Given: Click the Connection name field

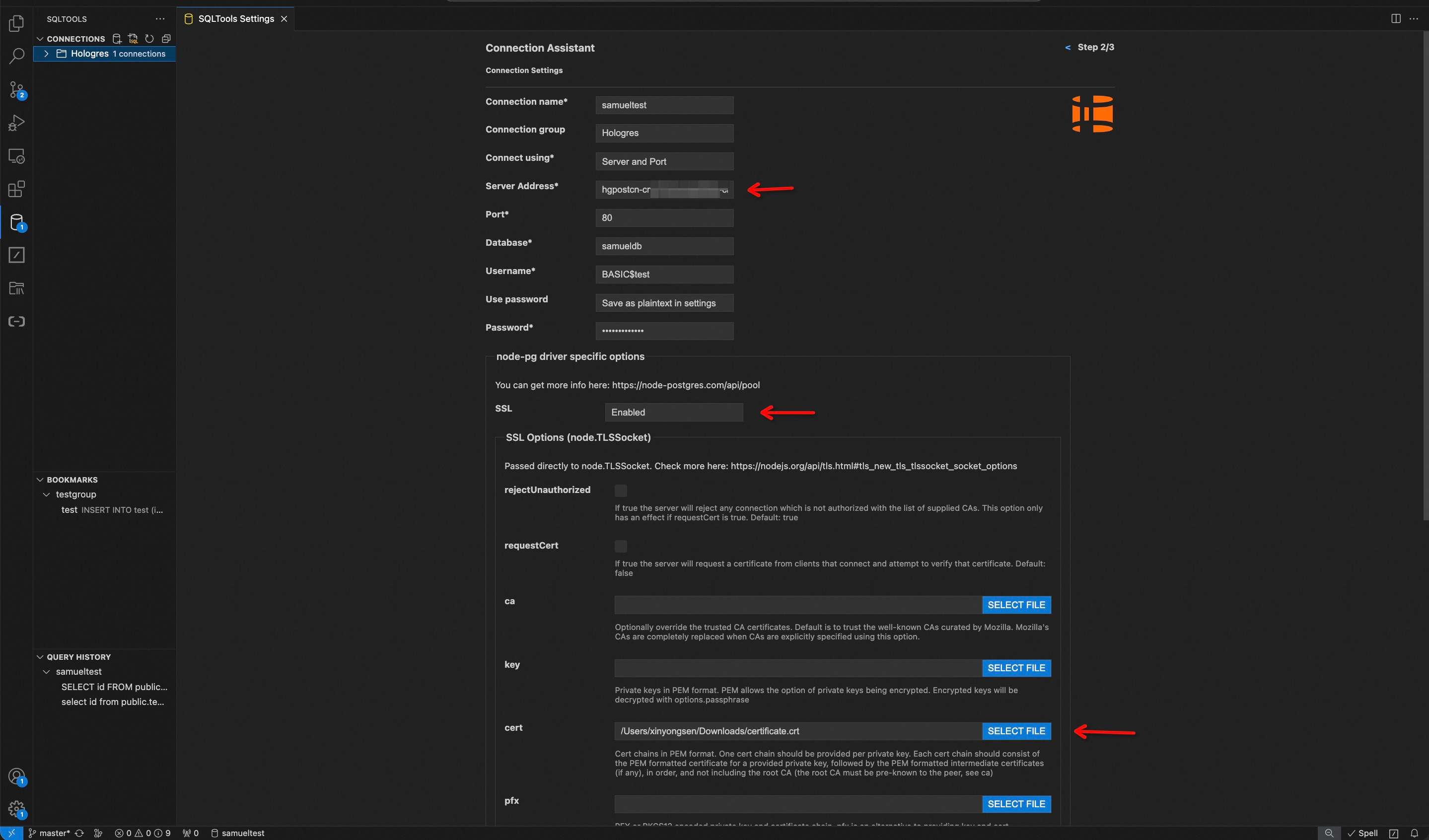Looking at the screenshot, I should tap(664, 105).
